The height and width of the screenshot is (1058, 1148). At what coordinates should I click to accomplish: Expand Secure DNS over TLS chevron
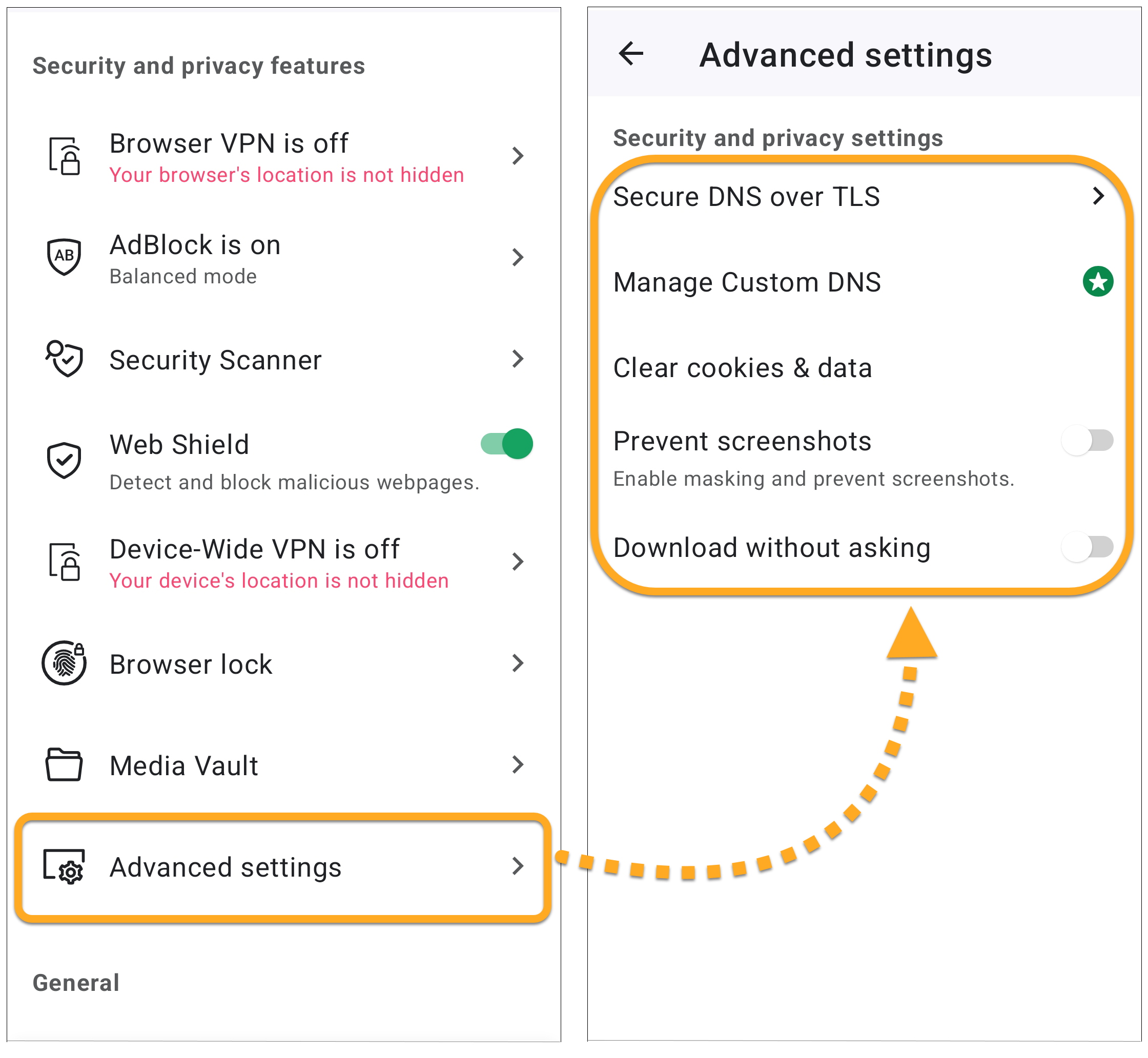[x=1098, y=196]
